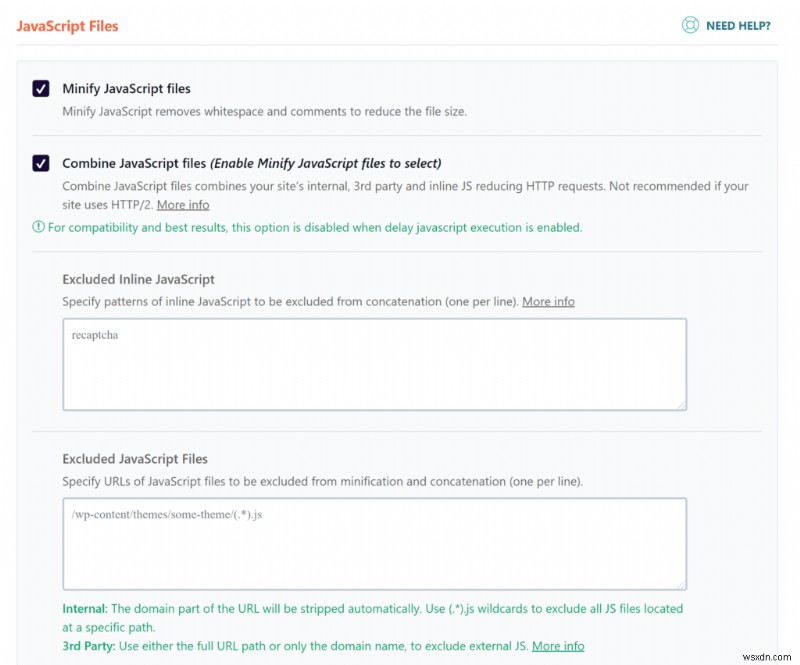Click the bold '3rd Party:' hint label

pyautogui.click(x=89, y=646)
